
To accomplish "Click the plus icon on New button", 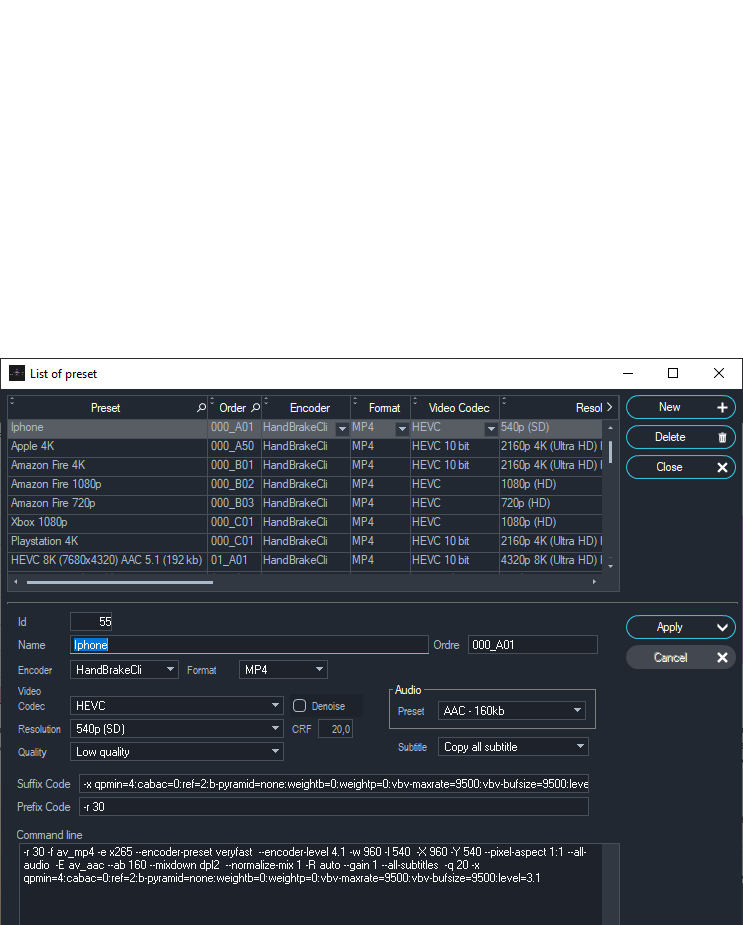I will (x=722, y=408).
